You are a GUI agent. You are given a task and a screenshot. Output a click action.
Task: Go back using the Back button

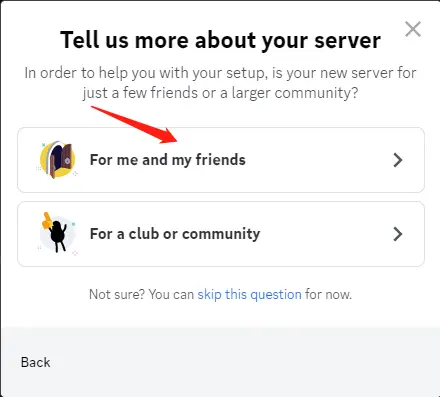(x=36, y=362)
